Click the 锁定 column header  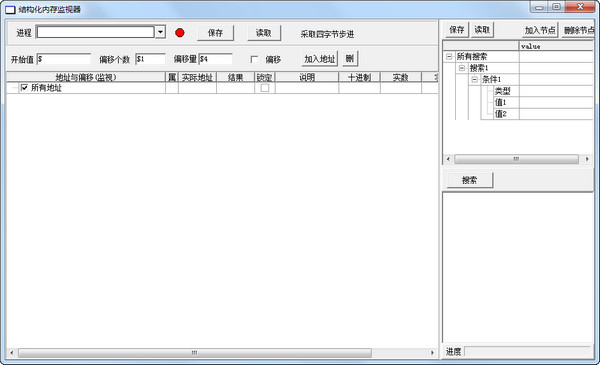[x=265, y=77]
